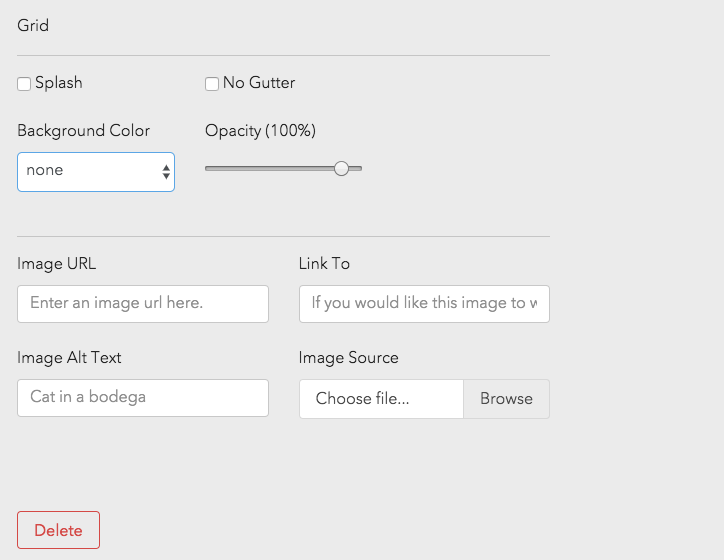Click the left end of Opacity track
Screen dimensions: 724x560
(x=209, y=169)
